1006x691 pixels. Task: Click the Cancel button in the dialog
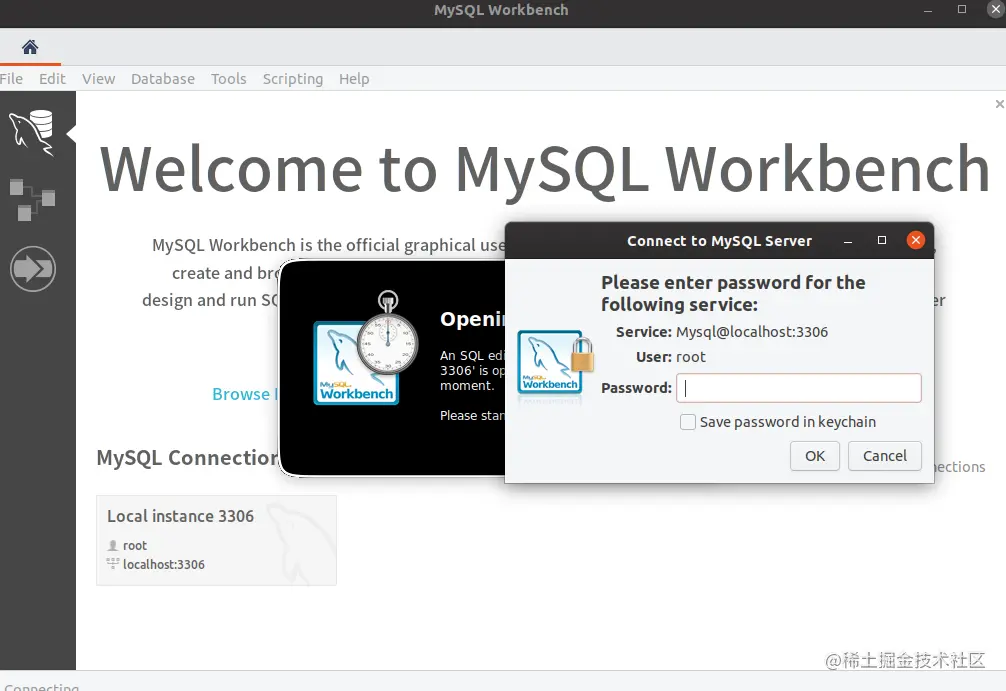(885, 456)
